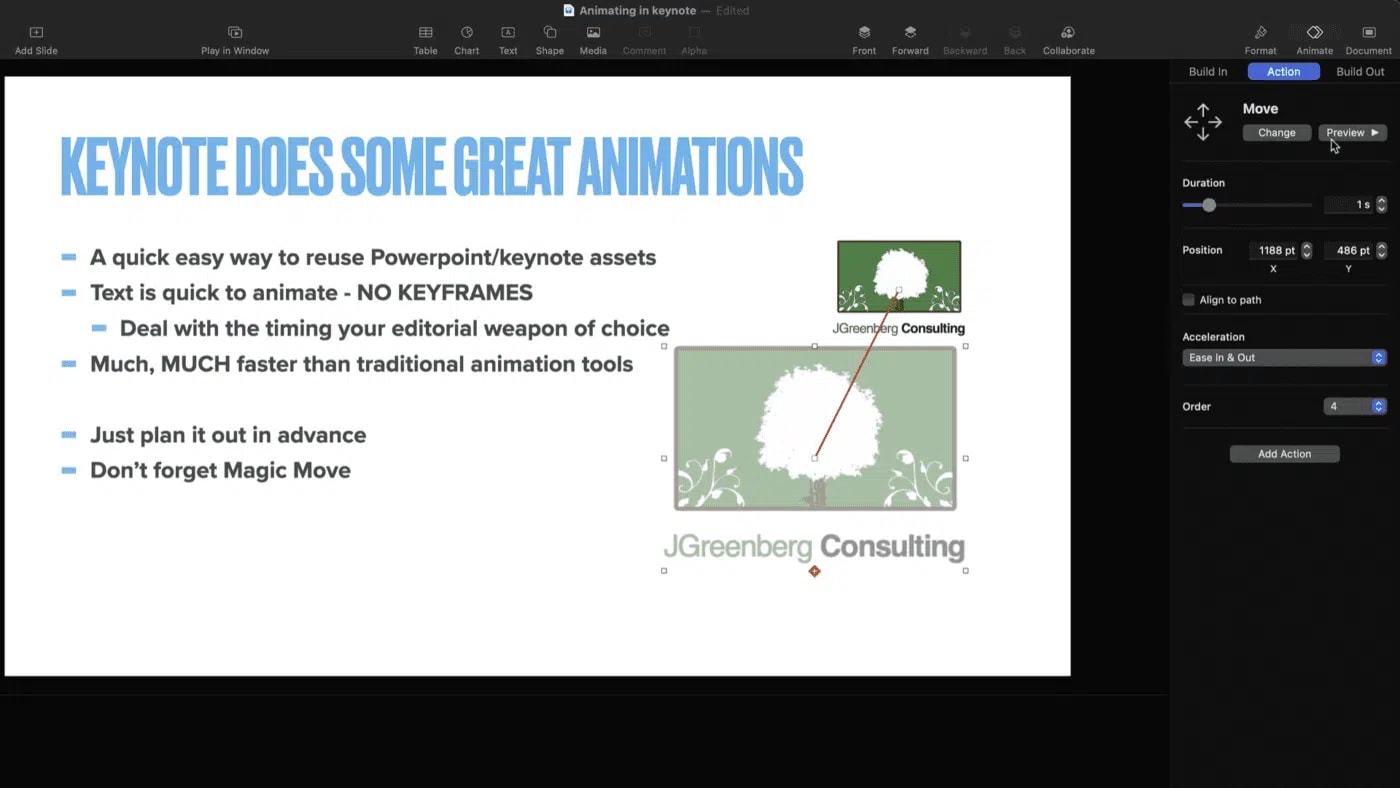The image size is (1400, 788).
Task: Click the Add Slide icon
Action: [36, 33]
